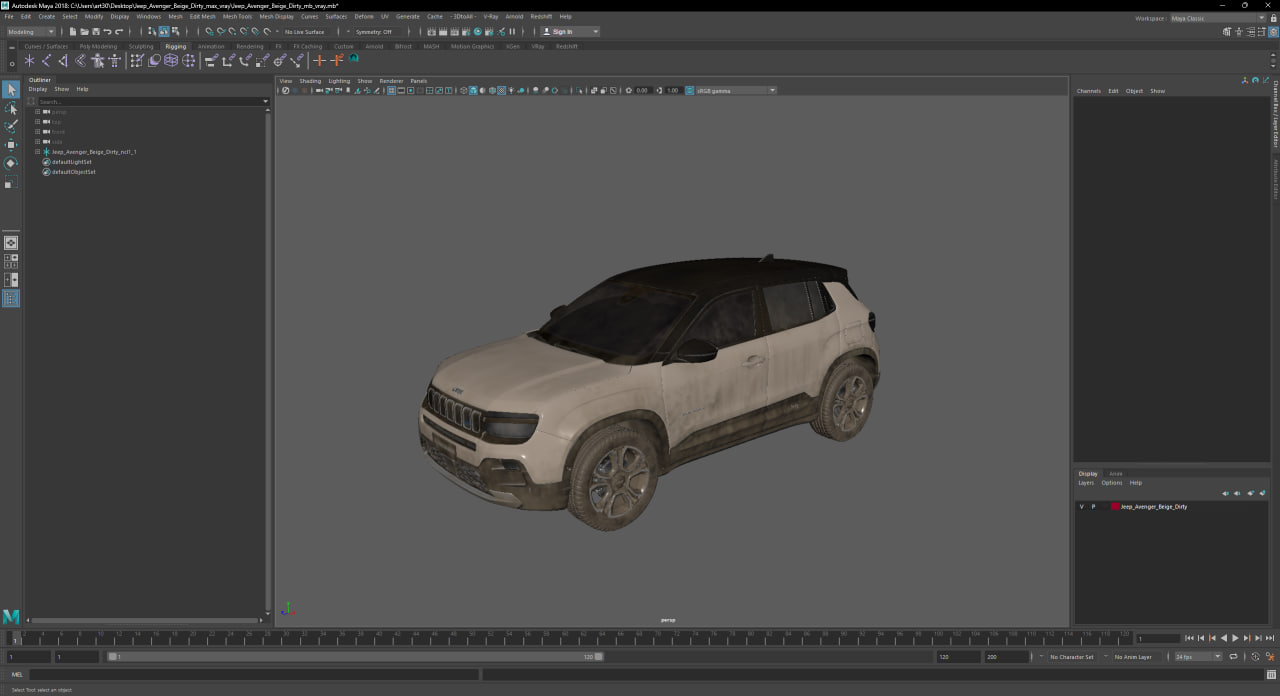Toggle four-view layout in toolbox

[10, 261]
